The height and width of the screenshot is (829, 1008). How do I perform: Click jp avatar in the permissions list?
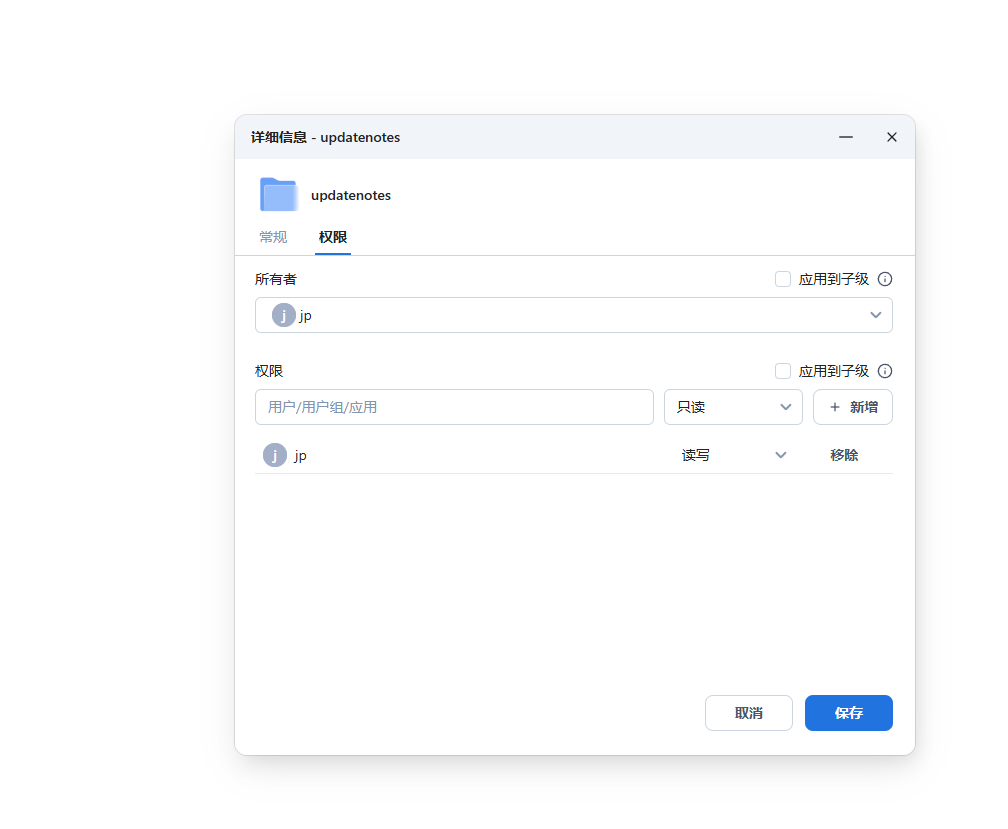click(x=274, y=455)
